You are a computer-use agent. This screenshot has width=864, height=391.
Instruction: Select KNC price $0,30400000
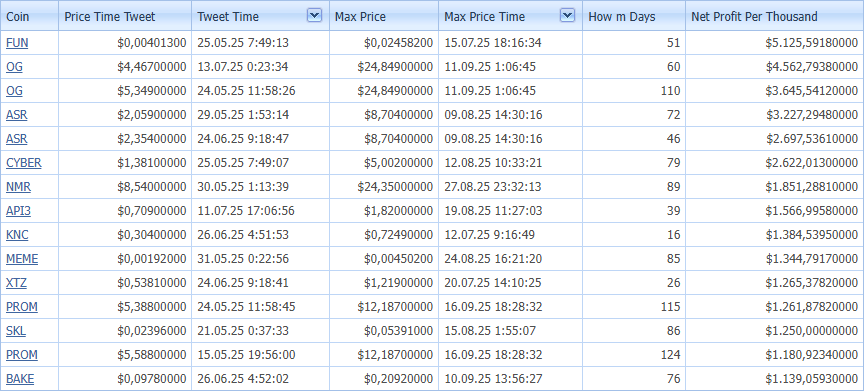[x=125, y=235]
